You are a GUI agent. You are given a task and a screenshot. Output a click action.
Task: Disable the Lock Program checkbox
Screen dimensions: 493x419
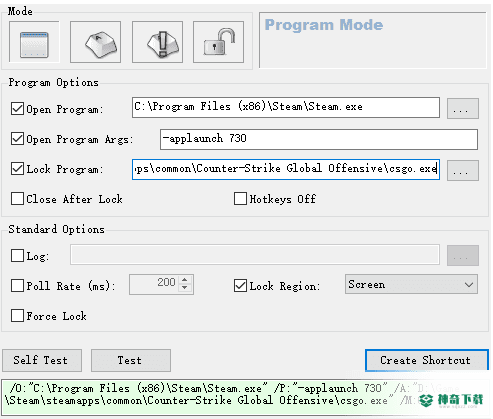click(17, 169)
